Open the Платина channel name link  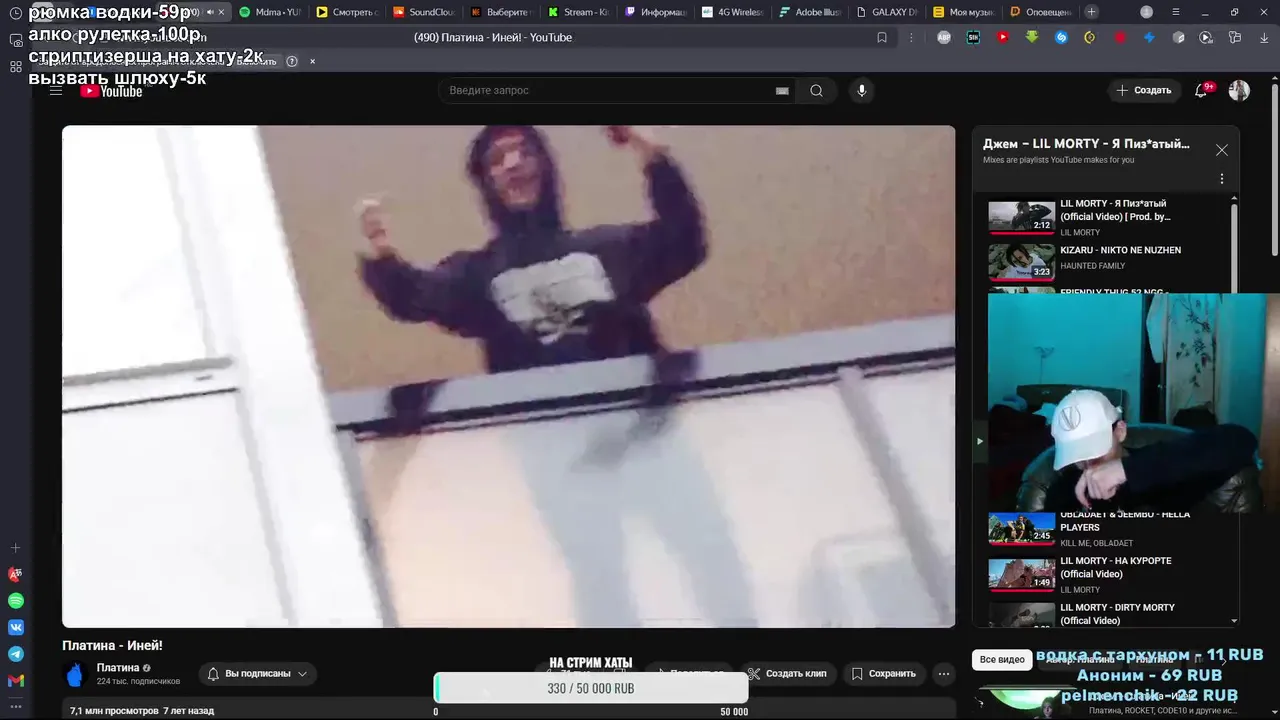(118, 668)
